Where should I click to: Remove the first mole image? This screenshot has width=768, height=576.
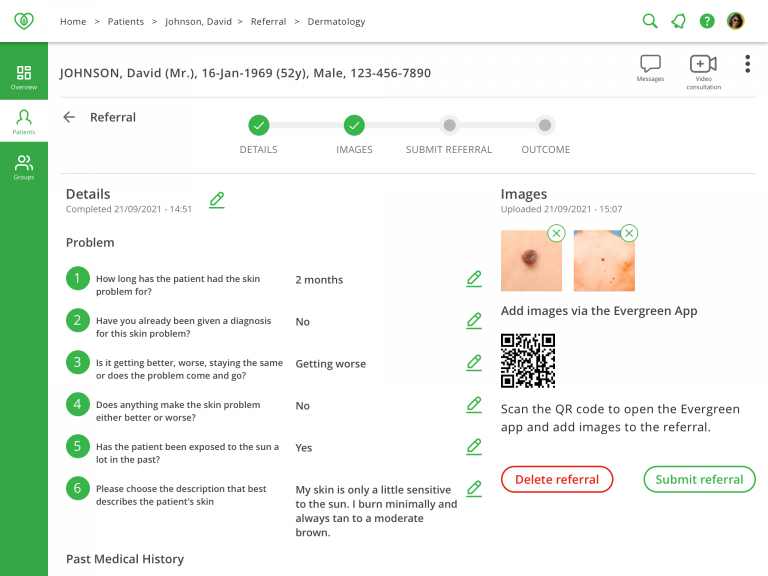(x=557, y=233)
